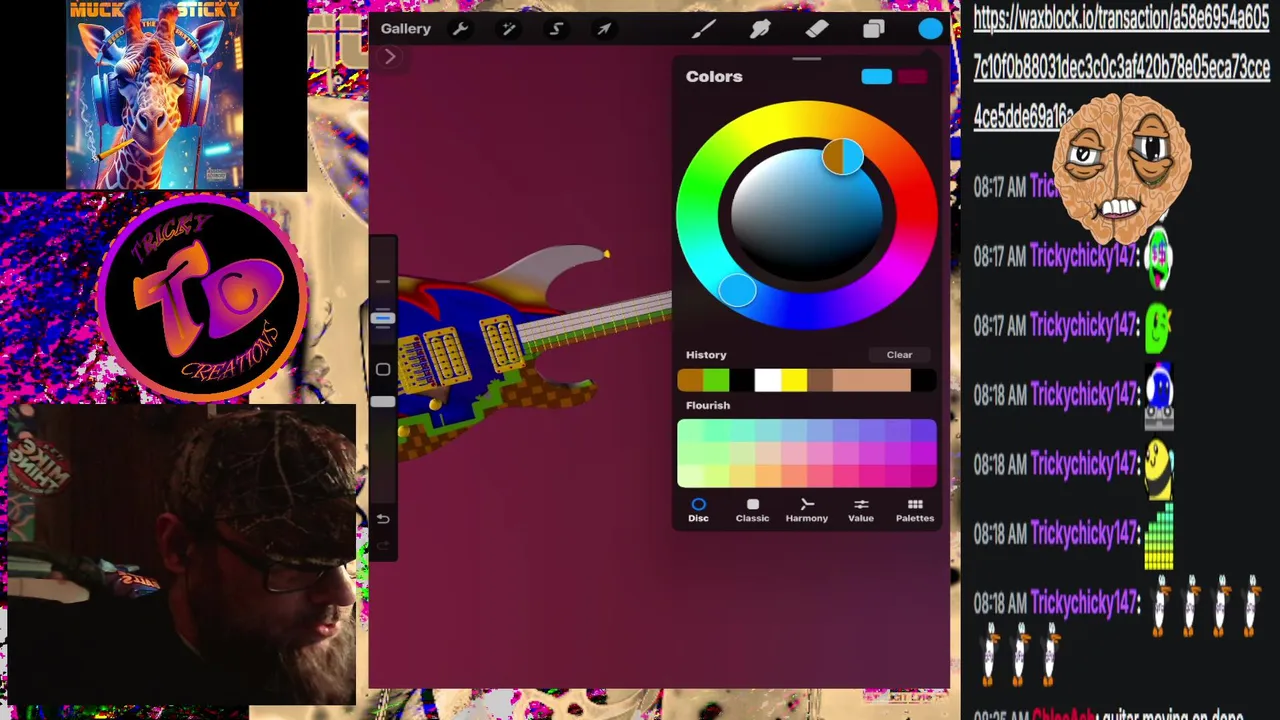Screen dimensions: 1280x720
Task: Click the History label
Action: (706, 355)
